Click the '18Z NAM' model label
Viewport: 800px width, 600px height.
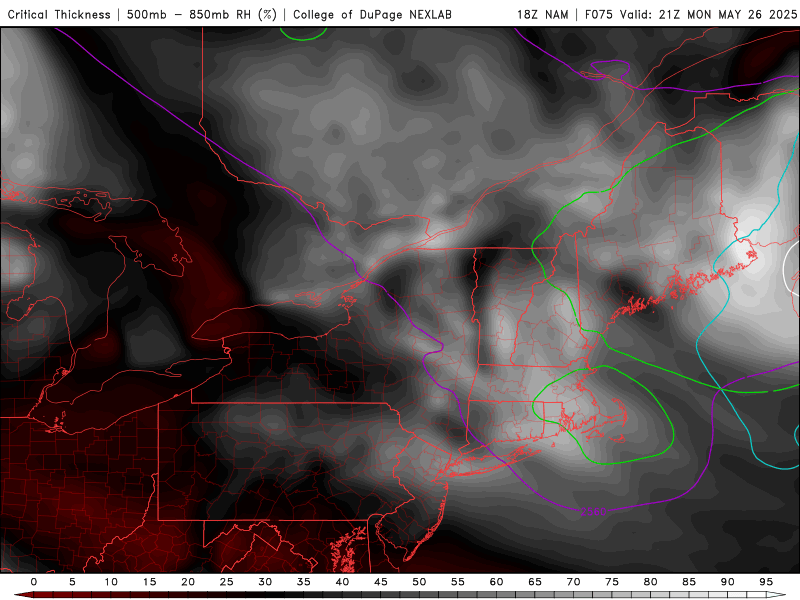tap(542, 15)
